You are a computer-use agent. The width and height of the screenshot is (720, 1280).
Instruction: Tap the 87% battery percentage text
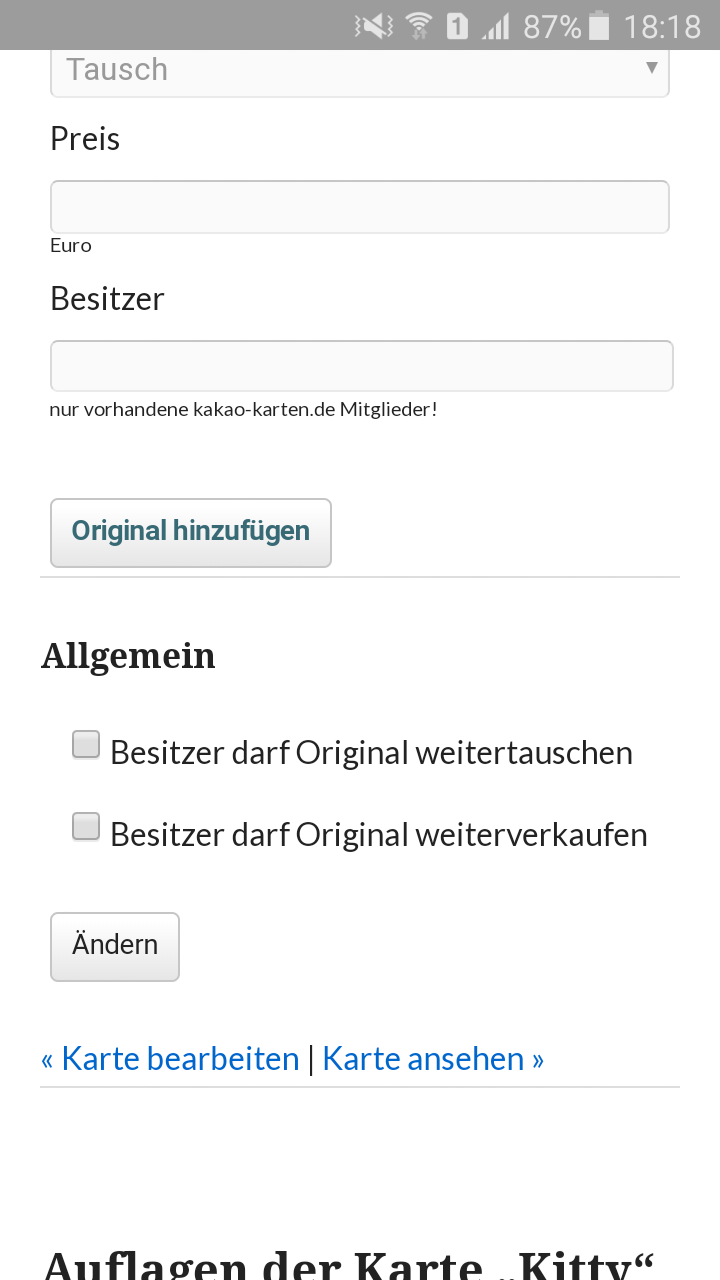(x=551, y=26)
